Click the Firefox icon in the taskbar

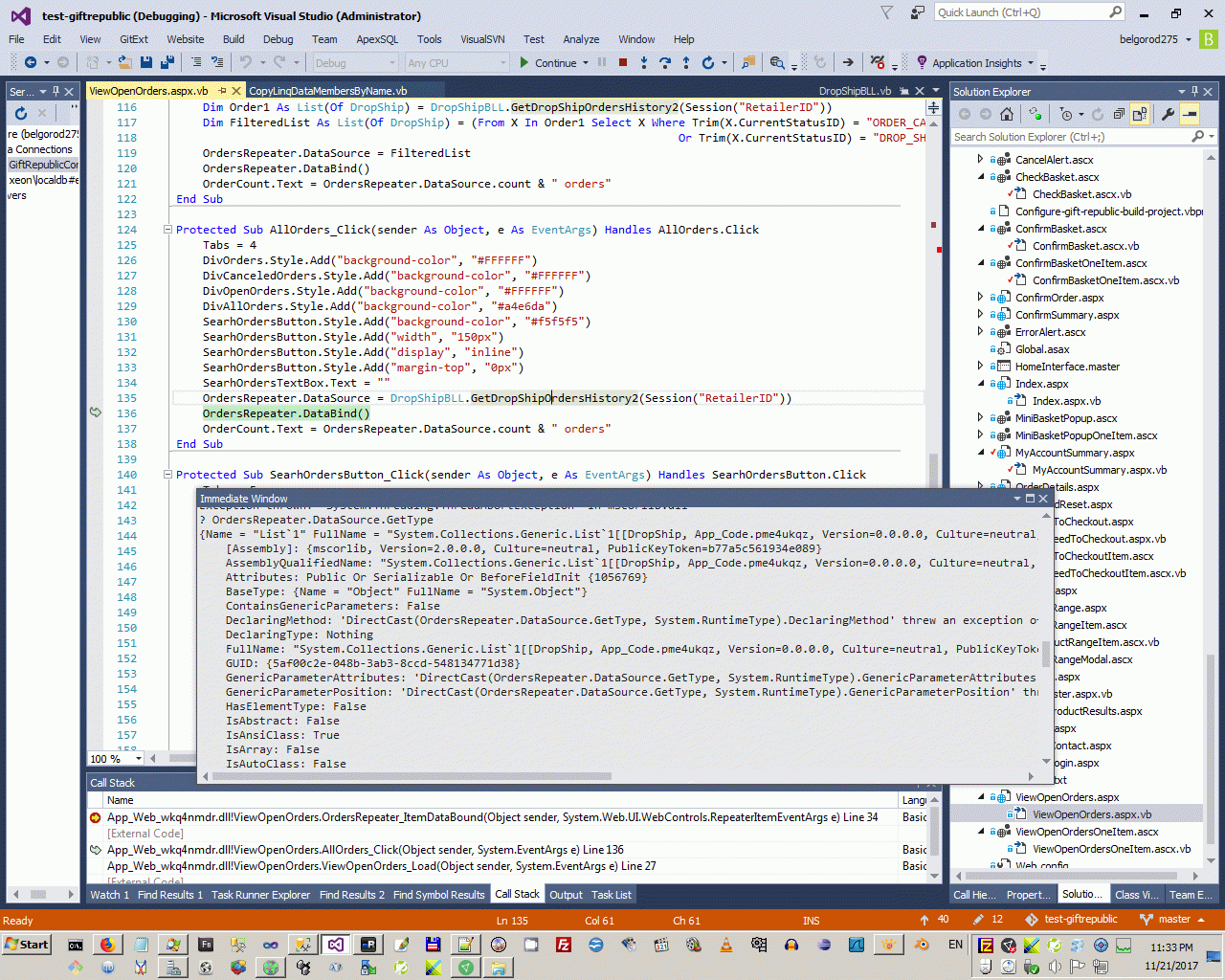click(x=107, y=945)
